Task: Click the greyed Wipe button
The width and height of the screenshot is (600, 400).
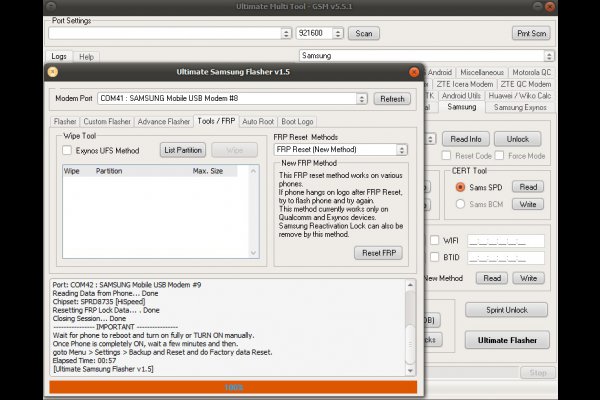Action: (235, 150)
